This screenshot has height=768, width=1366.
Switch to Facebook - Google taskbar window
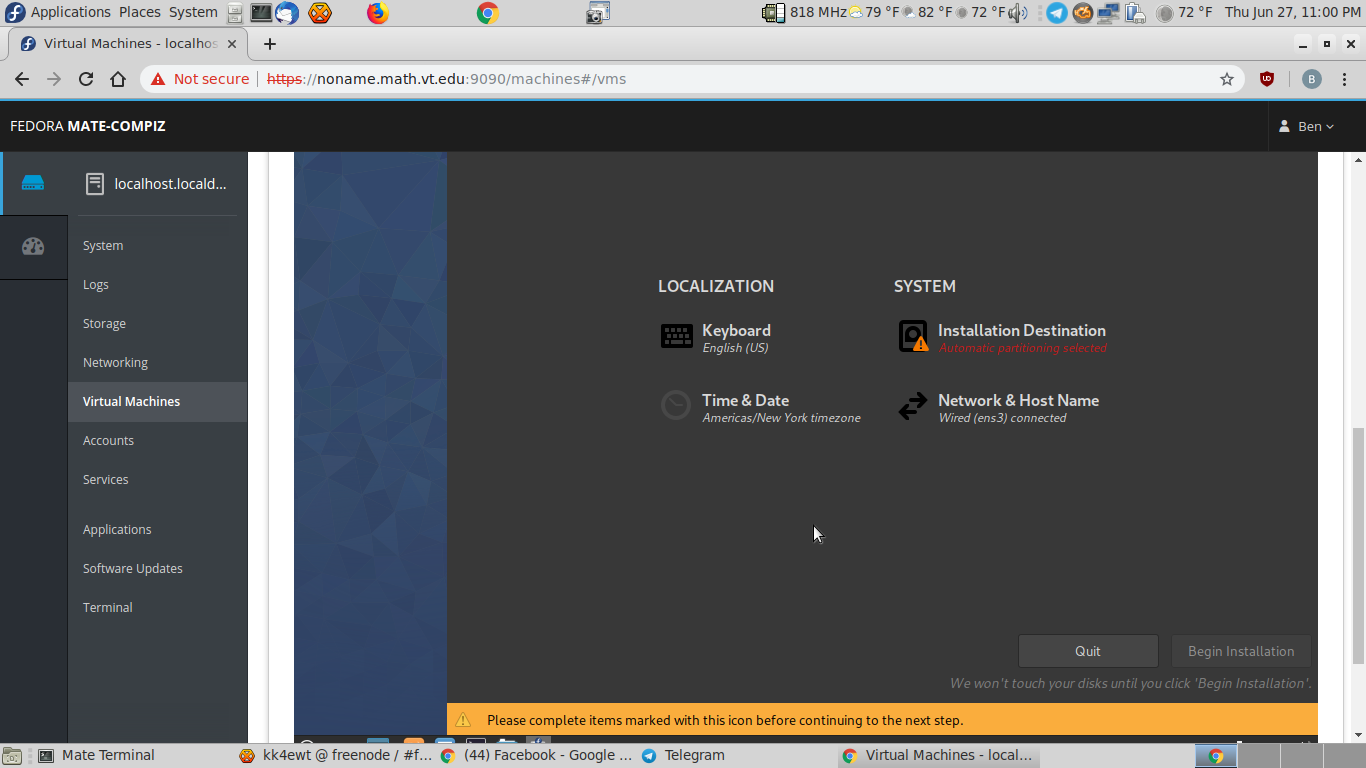point(537,756)
